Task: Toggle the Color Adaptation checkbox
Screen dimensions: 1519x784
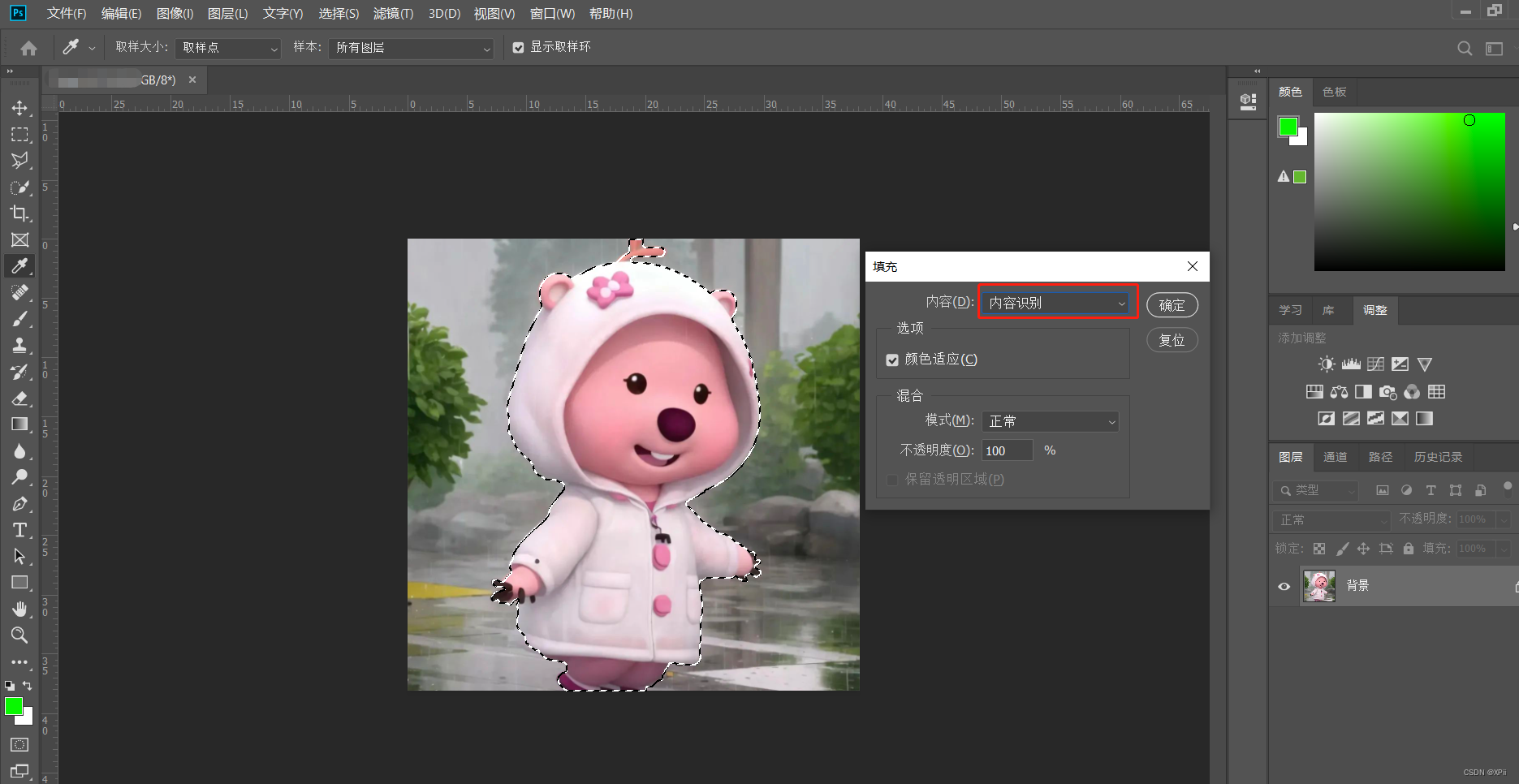Action: pyautogui.click(x=892, y=360)
